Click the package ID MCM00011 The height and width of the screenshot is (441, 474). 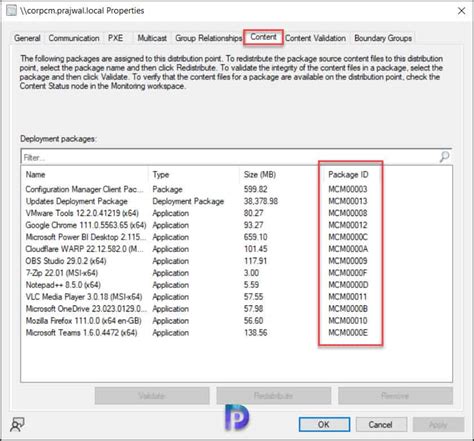tap(348, 297)
